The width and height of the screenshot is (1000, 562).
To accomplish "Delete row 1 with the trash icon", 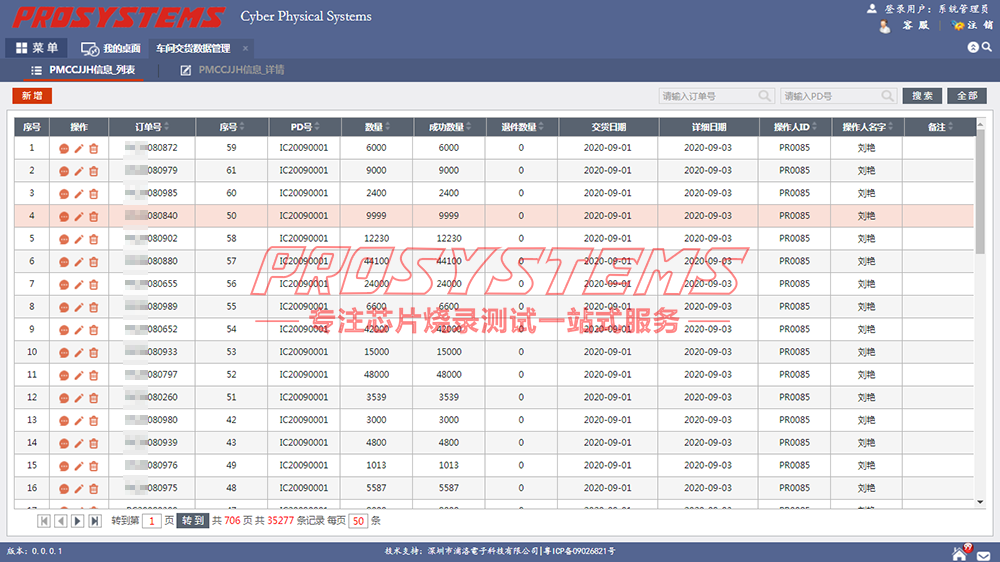I will [x=94, y=149].
